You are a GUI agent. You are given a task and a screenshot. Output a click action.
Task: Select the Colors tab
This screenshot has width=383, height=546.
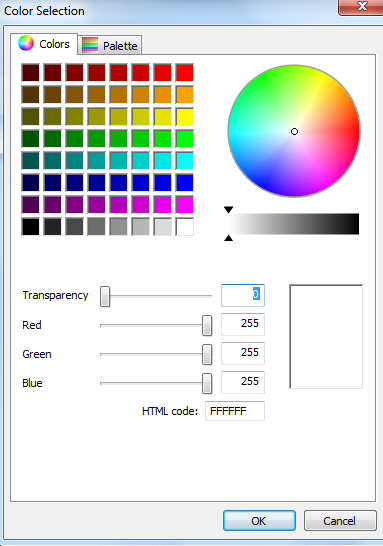coord(44,44)
